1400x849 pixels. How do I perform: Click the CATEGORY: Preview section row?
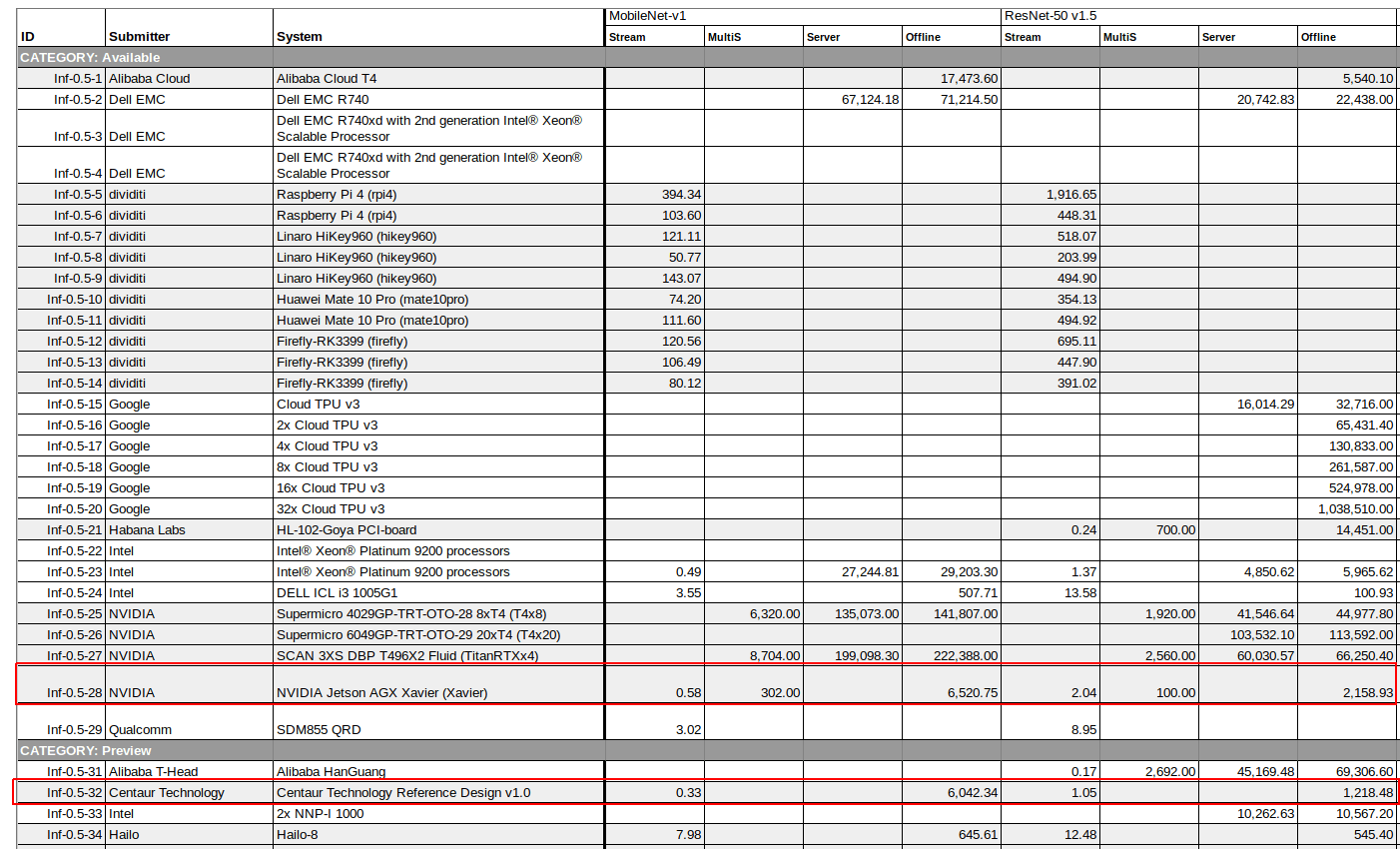[708, 751]
